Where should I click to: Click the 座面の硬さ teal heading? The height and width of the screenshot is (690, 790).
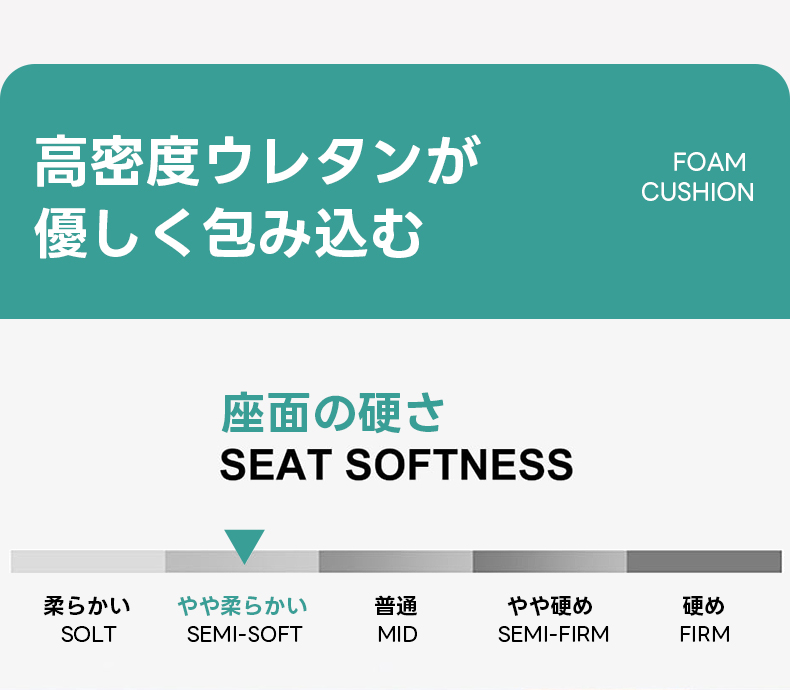click(333, 413)
